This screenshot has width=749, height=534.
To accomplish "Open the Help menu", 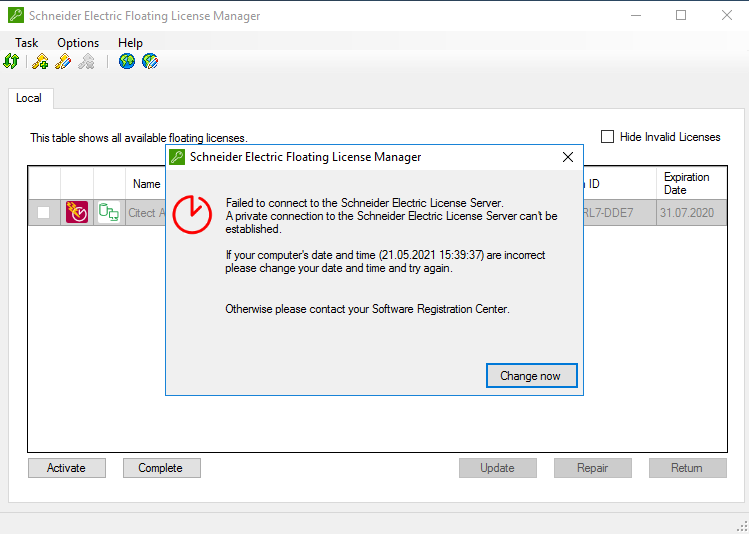I will tap(130, 43).
